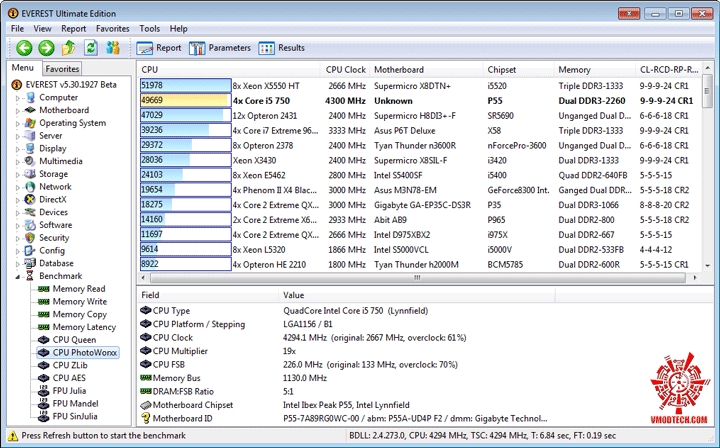The image size is (720, 448).
Task: Open the Report toolbar button
Action: [x=159, y=48]
